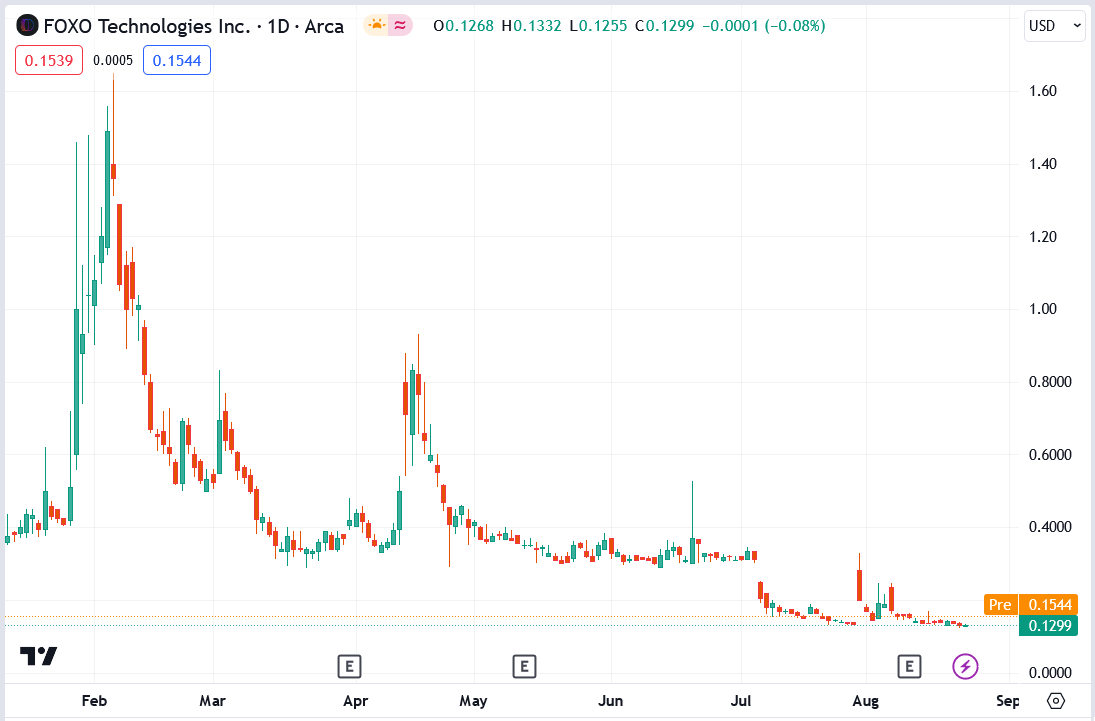Click the low value L0.1255 in header
This screenshot has height=721, width=1095.
tap(598, 27)
